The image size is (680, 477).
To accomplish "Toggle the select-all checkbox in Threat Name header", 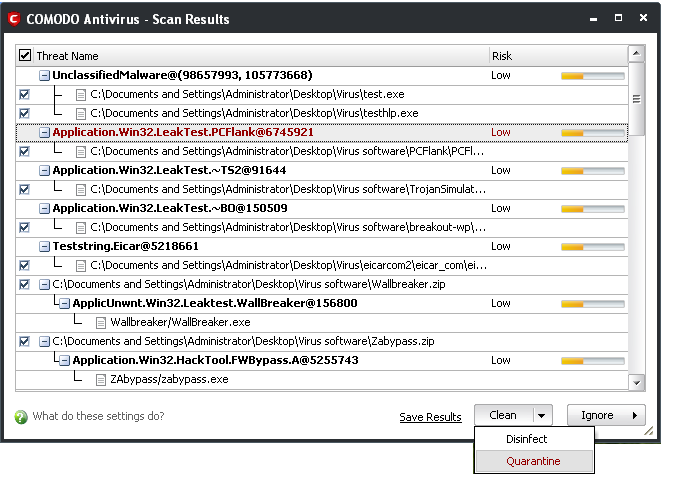I will [25, 56].
